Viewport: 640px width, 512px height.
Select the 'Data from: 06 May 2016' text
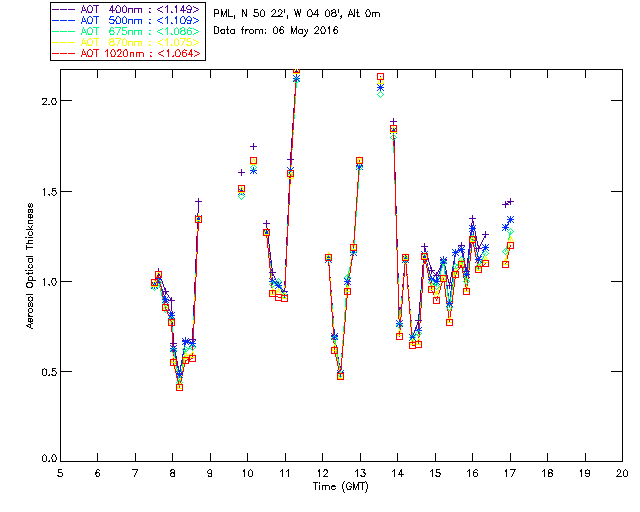coord(276,31)
